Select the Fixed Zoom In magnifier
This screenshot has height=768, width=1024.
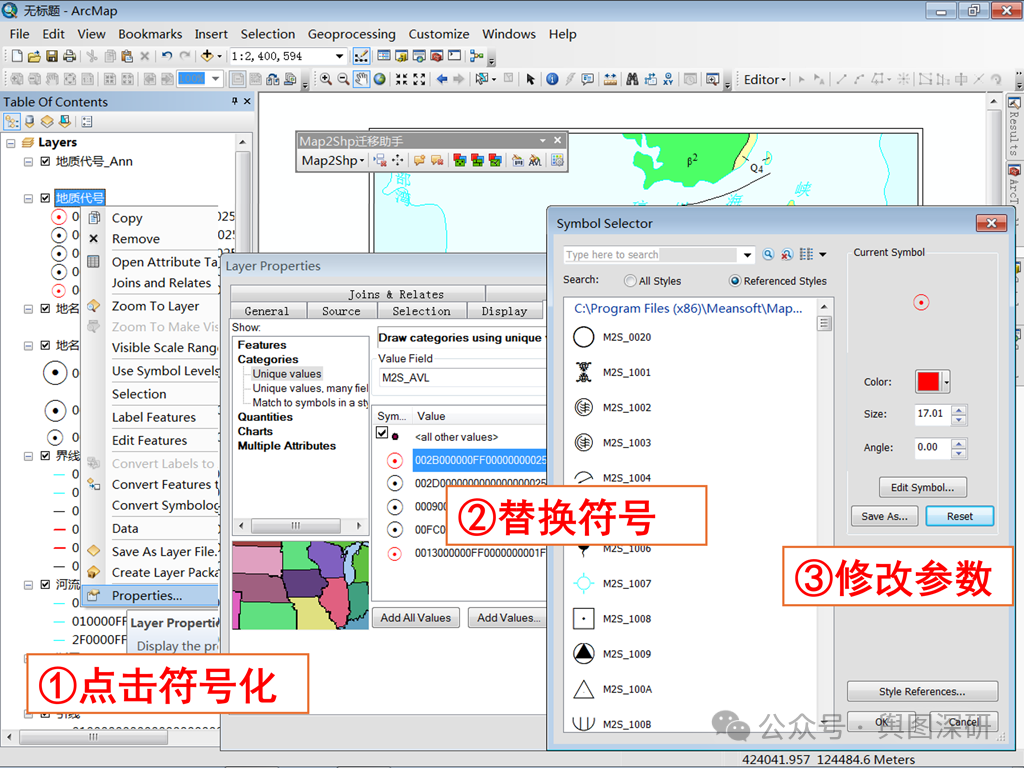click(x=402, y=80)
